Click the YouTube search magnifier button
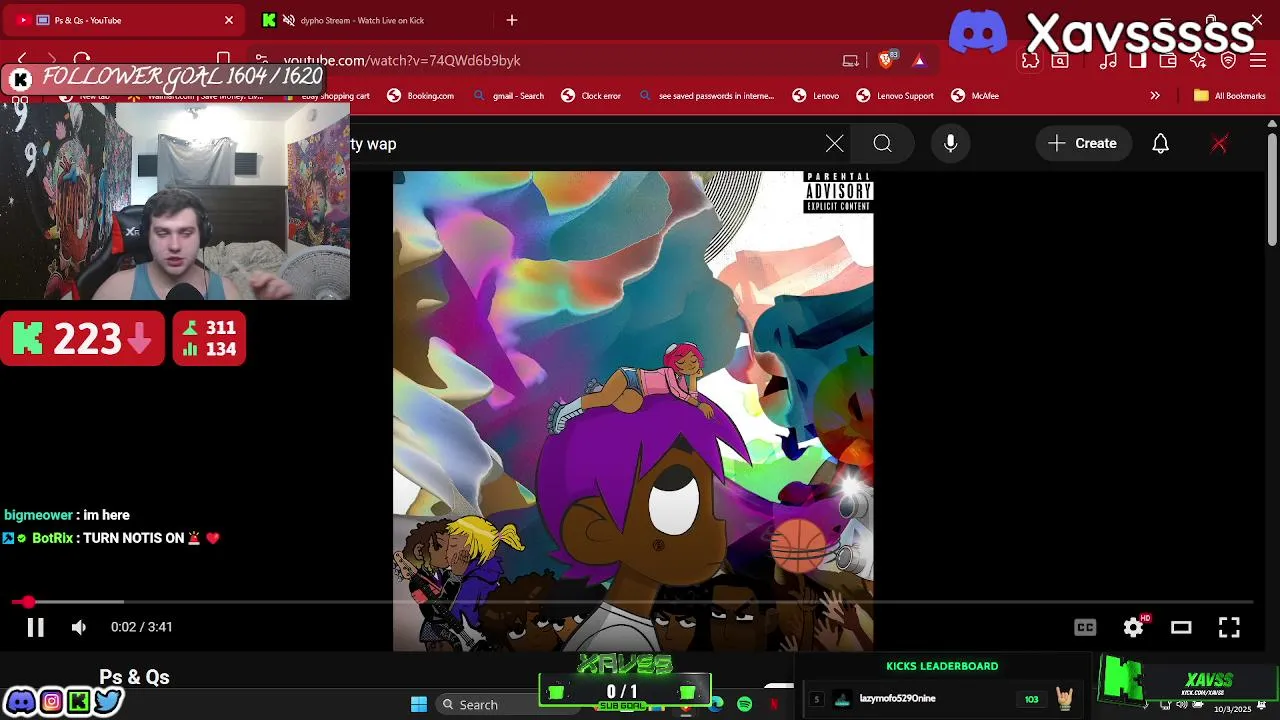 882,144
